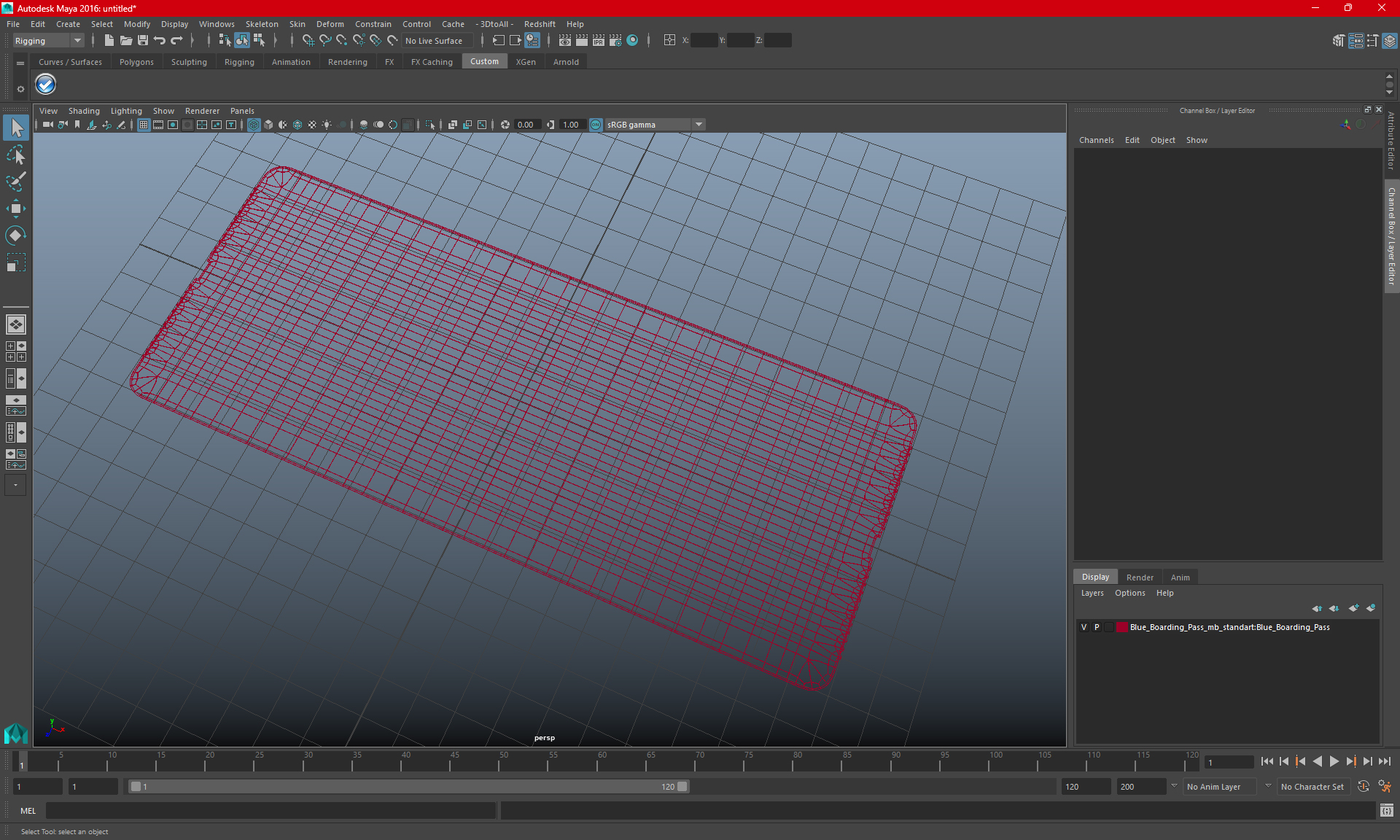Click the MEL command line input
This screenshot has width=1400, height=840.
(271, 811)
